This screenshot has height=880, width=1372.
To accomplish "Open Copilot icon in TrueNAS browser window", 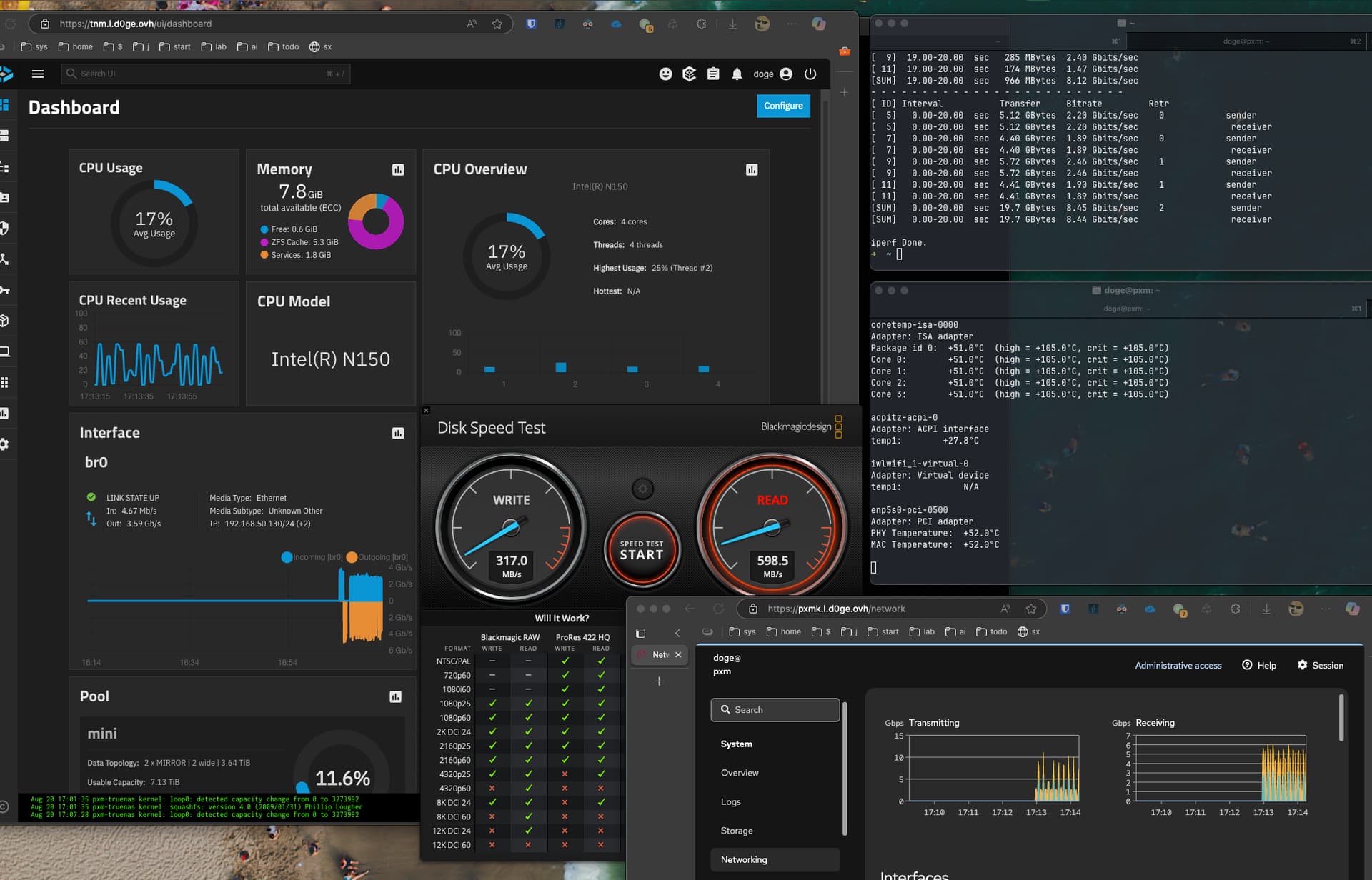I will (x=819, y=24).
